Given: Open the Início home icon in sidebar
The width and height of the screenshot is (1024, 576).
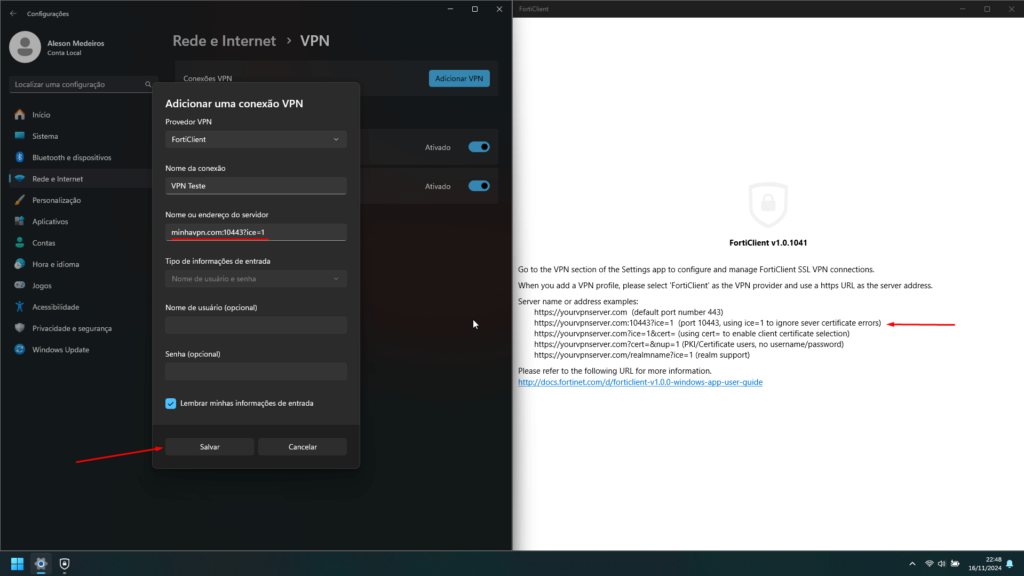Looking at the screenshot, I should 20,115.
